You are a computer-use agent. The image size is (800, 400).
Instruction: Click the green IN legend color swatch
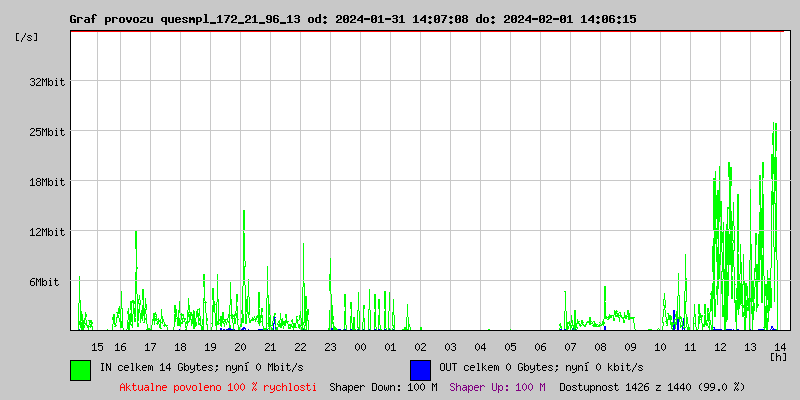coord(80,369)
